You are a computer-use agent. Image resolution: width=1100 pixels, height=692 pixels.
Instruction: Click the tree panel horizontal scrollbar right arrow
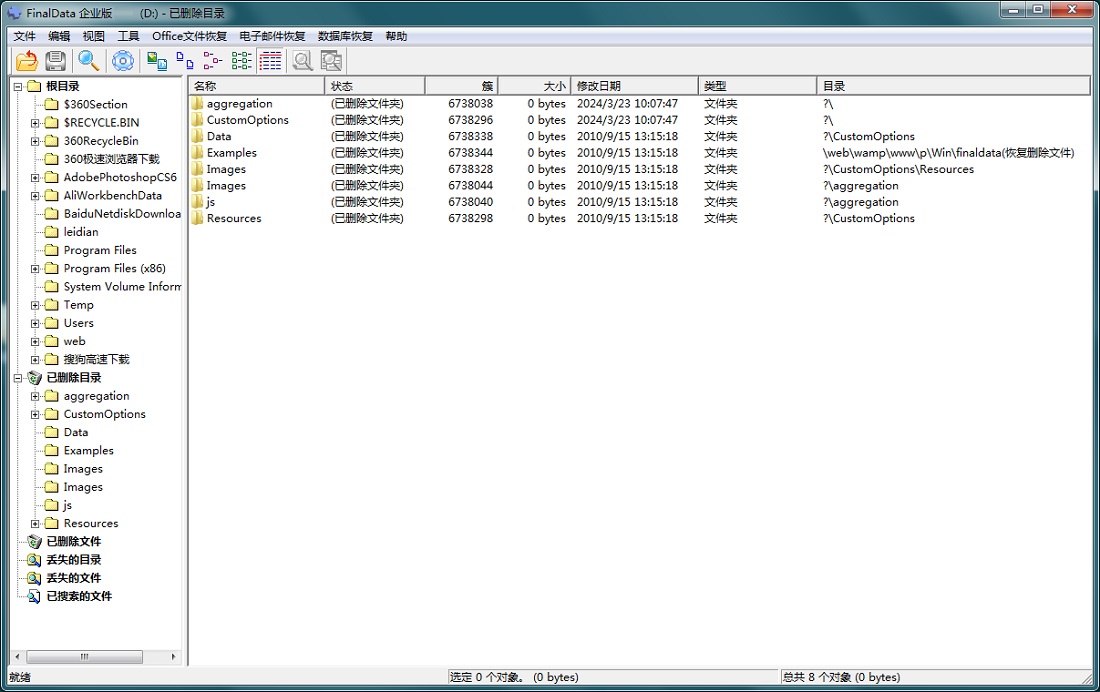click(x=174, y=657)
